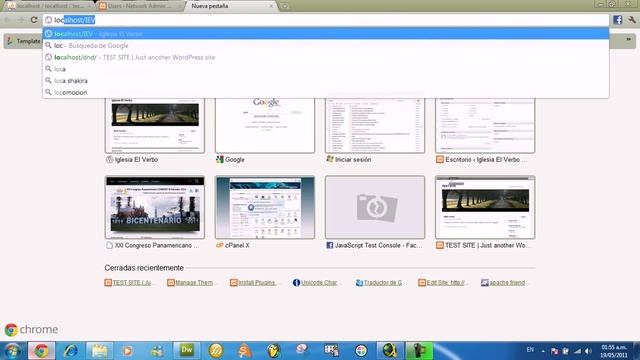
Task: Open the cPanel X thumbnail
Action: tap(265, 207)
